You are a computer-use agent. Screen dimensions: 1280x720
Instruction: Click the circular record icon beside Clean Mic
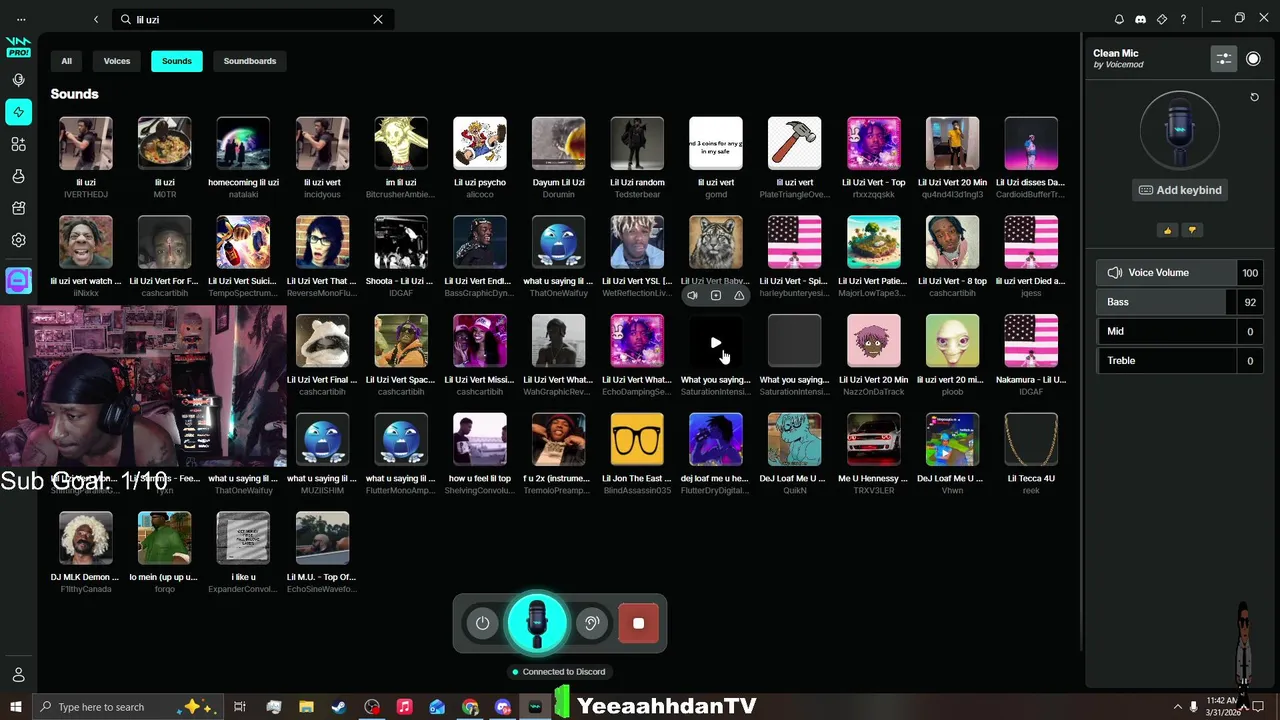pos(1253,59)
